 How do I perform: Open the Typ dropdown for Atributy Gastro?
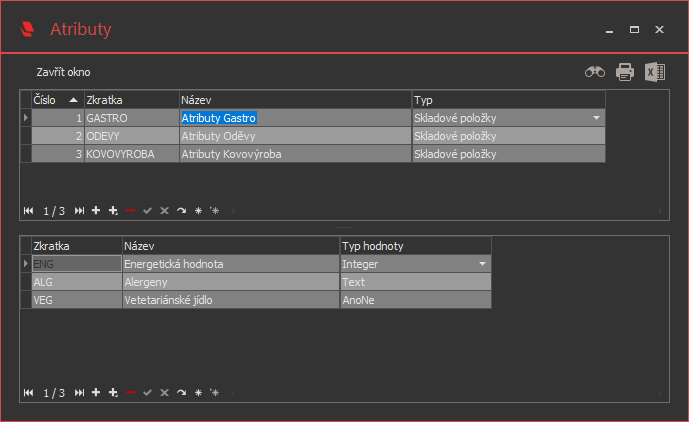coord(597,118)
